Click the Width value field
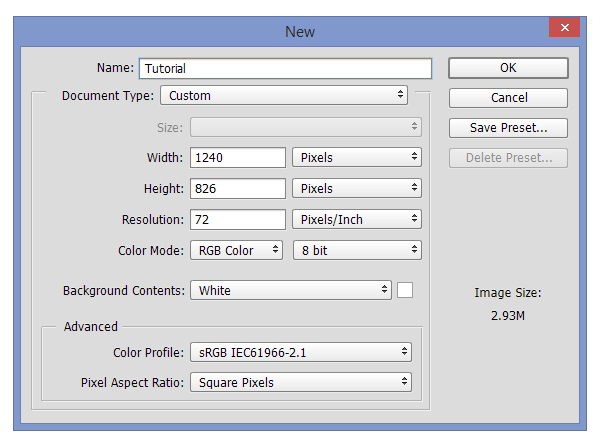Image resolution: width=600 pixels, height=448 pixels. [238, 157]
